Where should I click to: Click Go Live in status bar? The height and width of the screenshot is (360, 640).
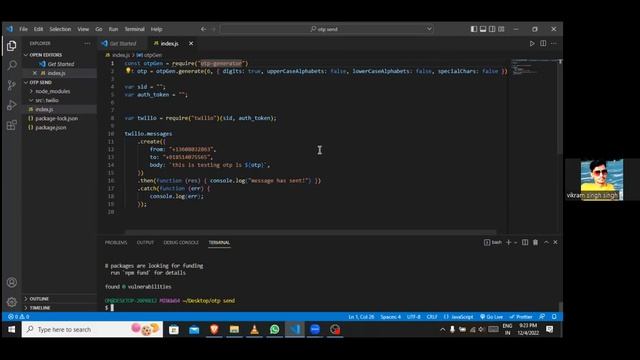coord(491,317)
